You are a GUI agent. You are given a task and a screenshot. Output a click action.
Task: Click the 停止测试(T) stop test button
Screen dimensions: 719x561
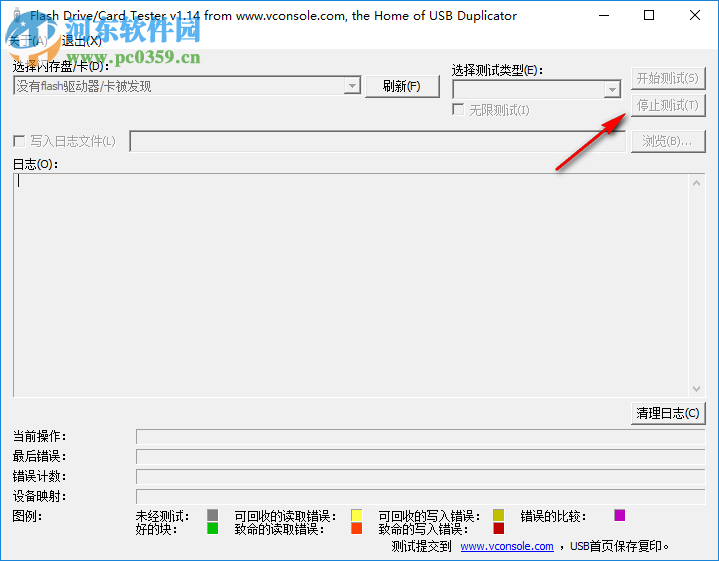(668, 106)
